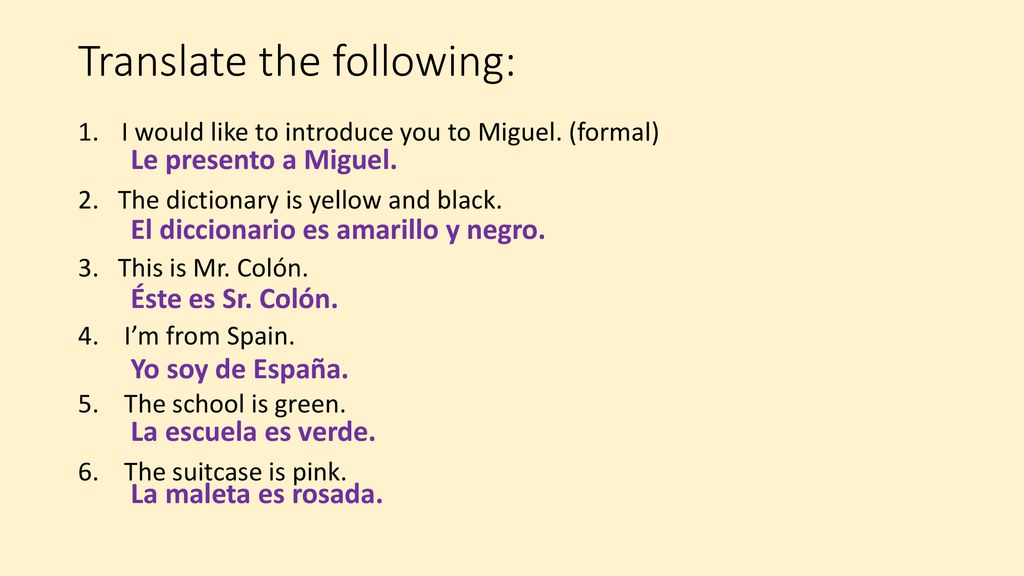Click the list number 4
The height and width of the screenshot is (576, 1024).
(88, 336)
